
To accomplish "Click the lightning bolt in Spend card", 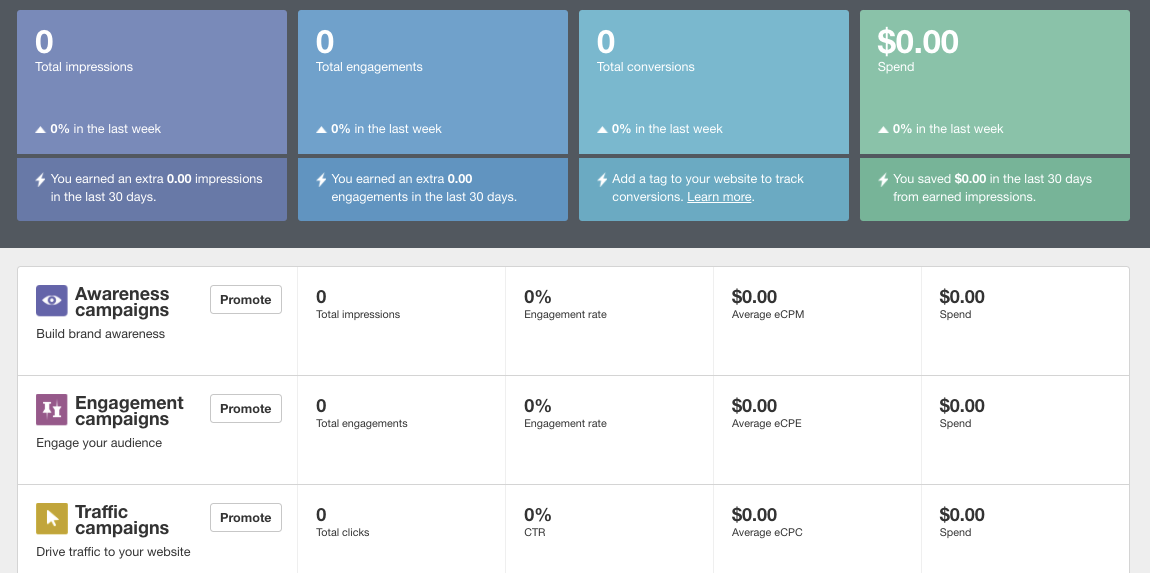I will click(x=884, y=180).
